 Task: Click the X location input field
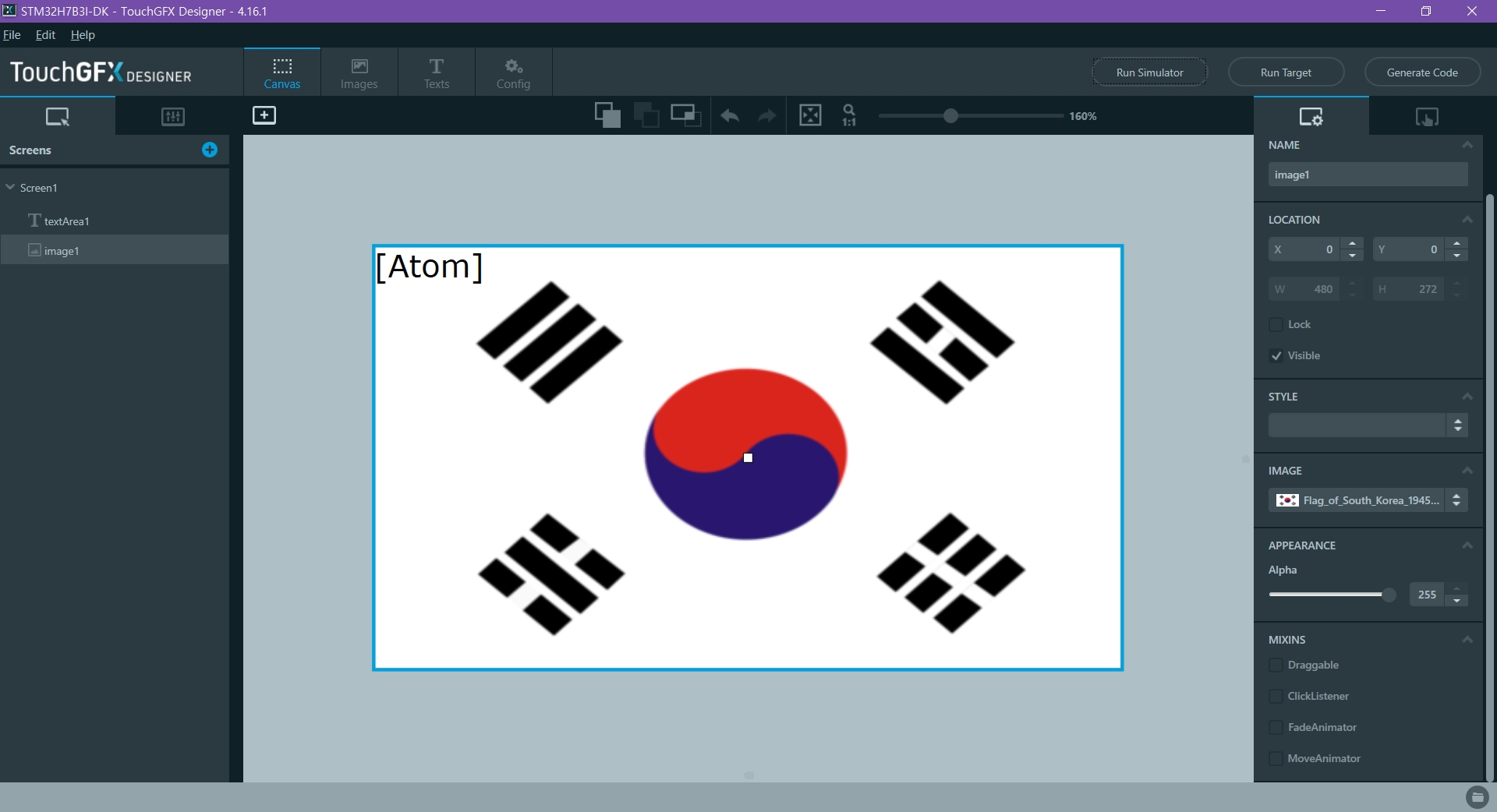click(1304, 249)
